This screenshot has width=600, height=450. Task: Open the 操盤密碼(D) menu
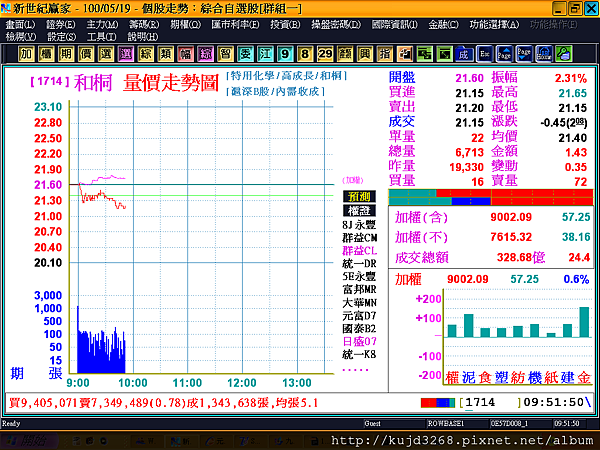(x=336, y=25)
